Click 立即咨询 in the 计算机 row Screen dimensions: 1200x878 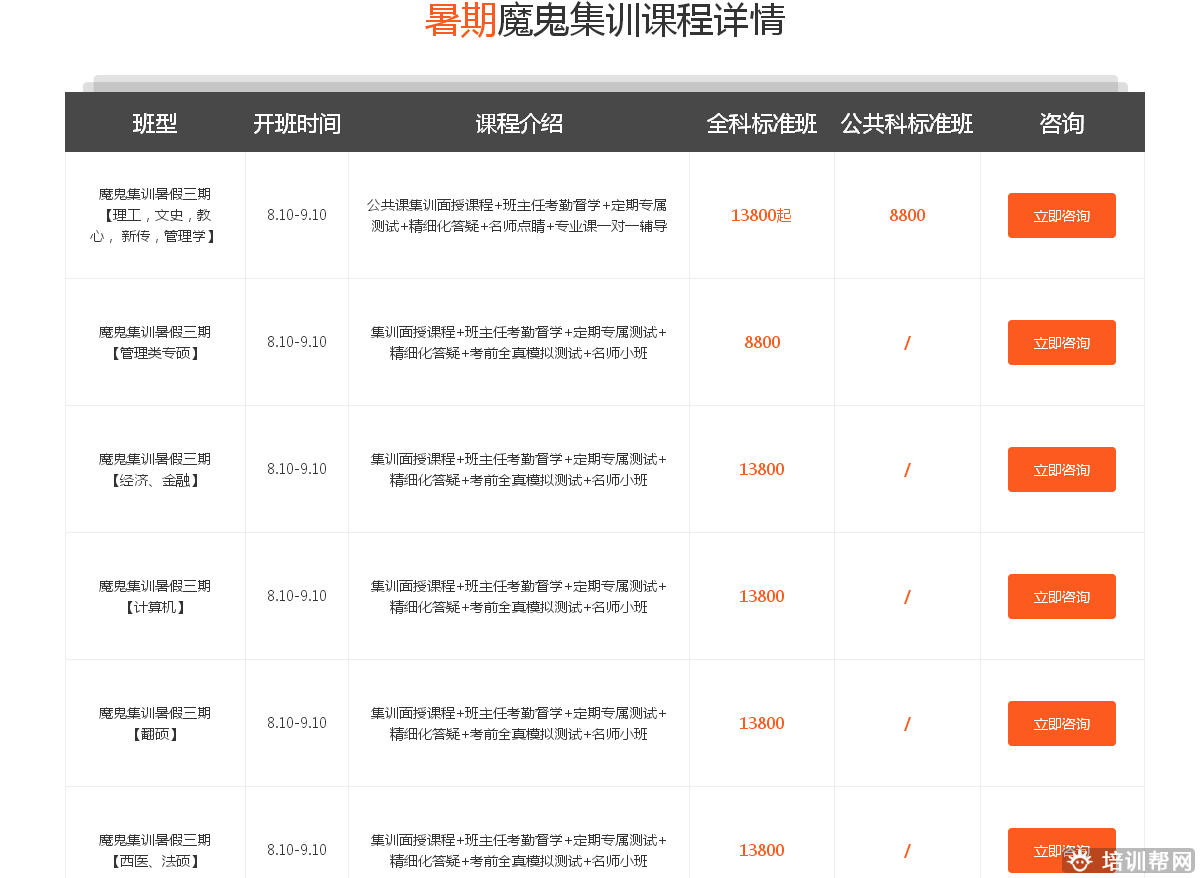[x=1061, y=596]
